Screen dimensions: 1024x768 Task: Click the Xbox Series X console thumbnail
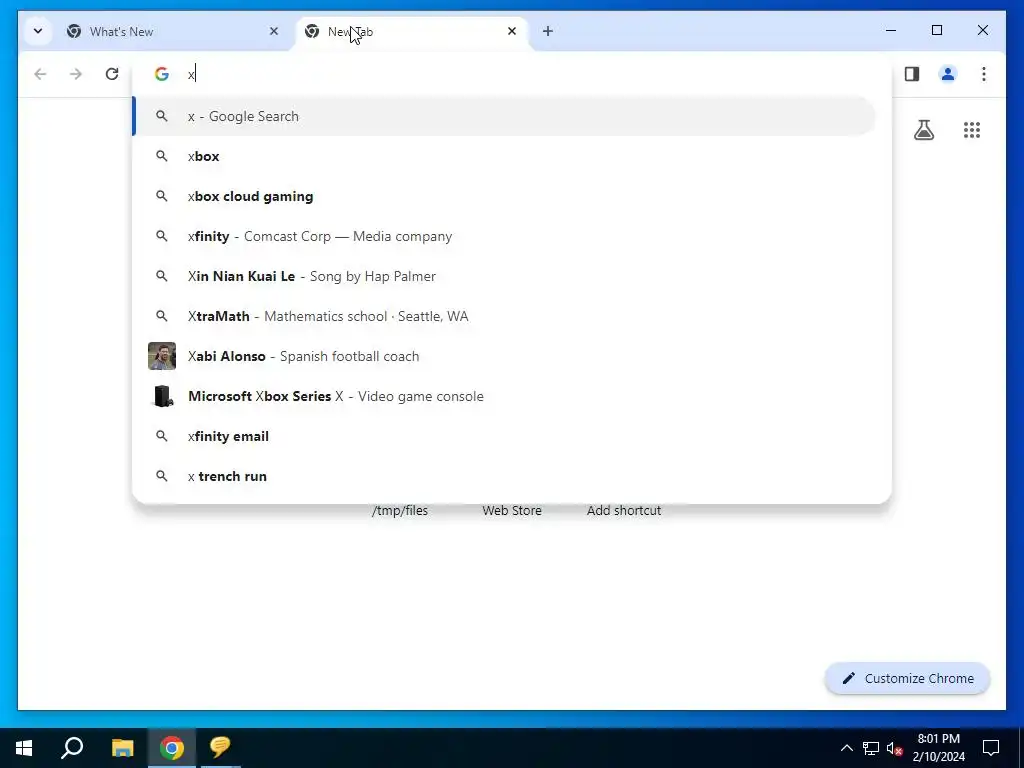pyautogui.click(x=162, y=396)
